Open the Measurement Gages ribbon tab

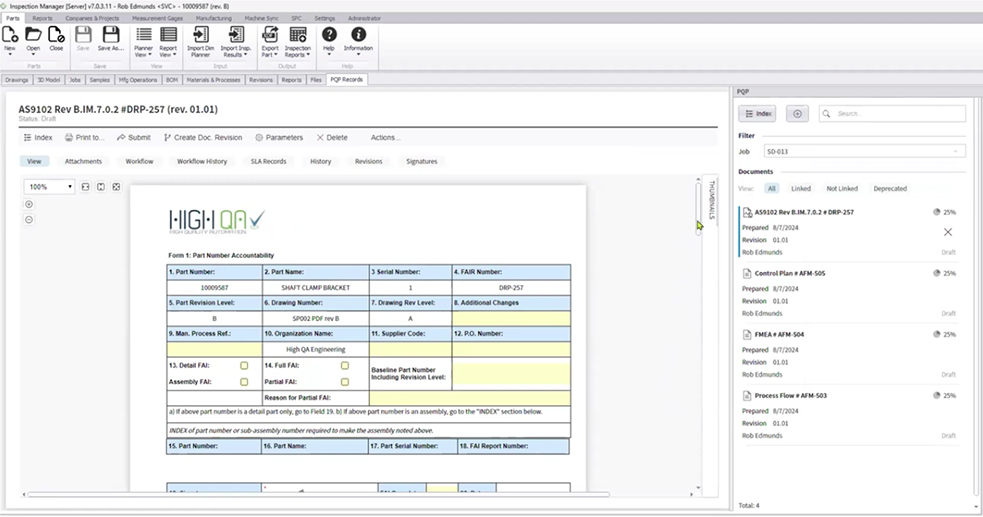[157, 18]
